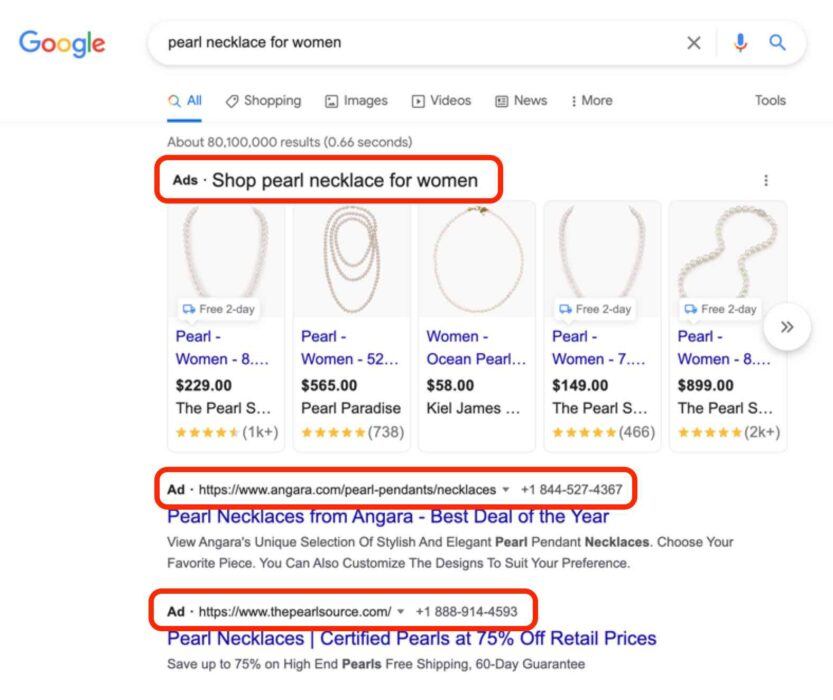Start voice search with the microphone icon
The width and height of the screenshot is (833, 700).
(x=740, y=43)
